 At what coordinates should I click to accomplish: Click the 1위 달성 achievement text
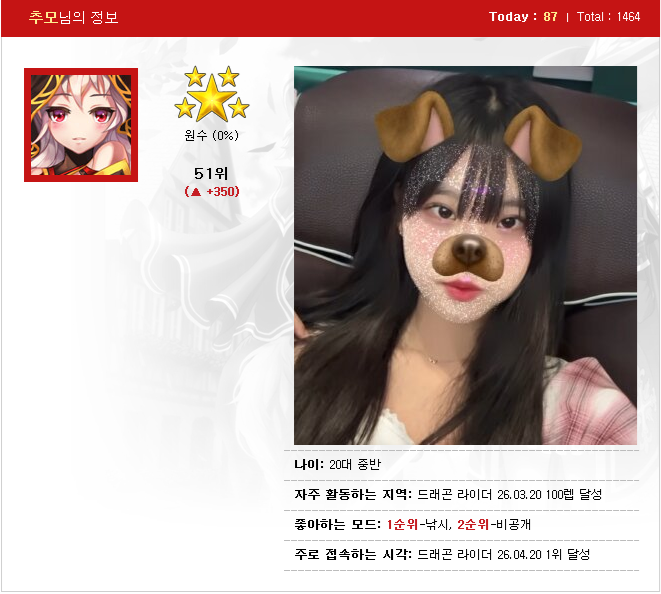pyautogui.click(x=568, y=554)
